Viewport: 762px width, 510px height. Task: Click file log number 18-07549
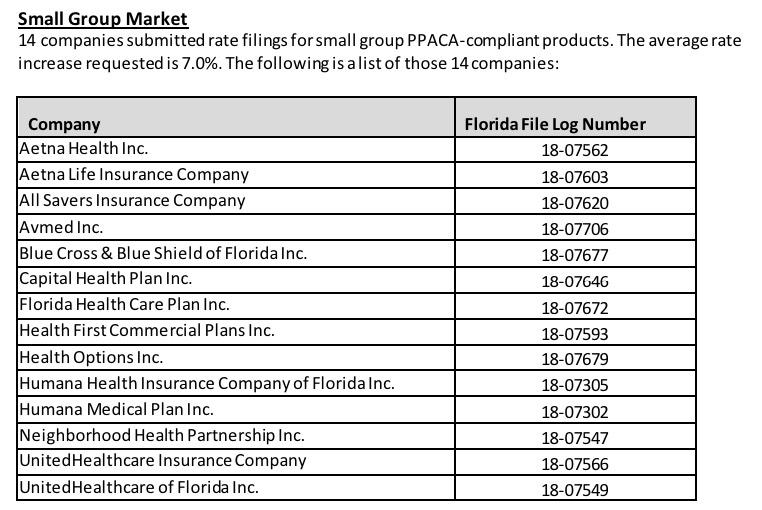pyautogui.click(x=574, y=490)
